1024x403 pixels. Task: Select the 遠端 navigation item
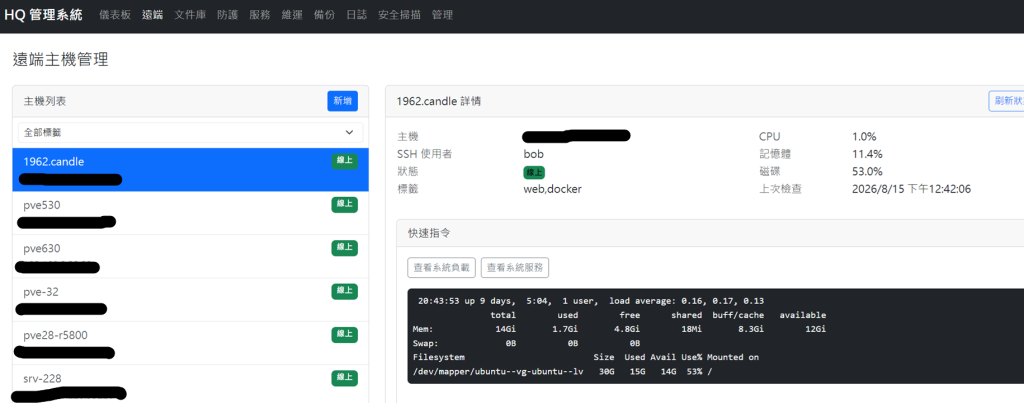coord(153,15)
